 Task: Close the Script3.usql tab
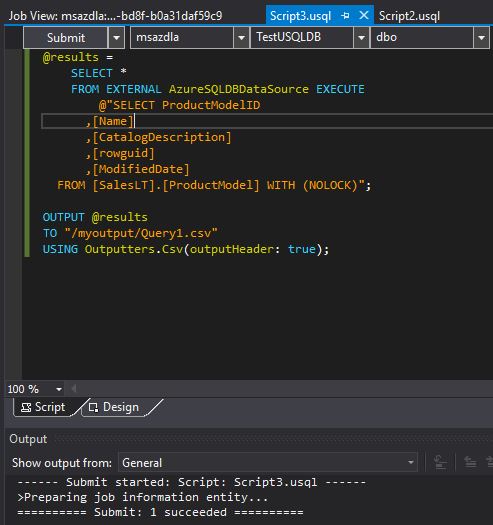pyautogui.click(x=364, y=15)
